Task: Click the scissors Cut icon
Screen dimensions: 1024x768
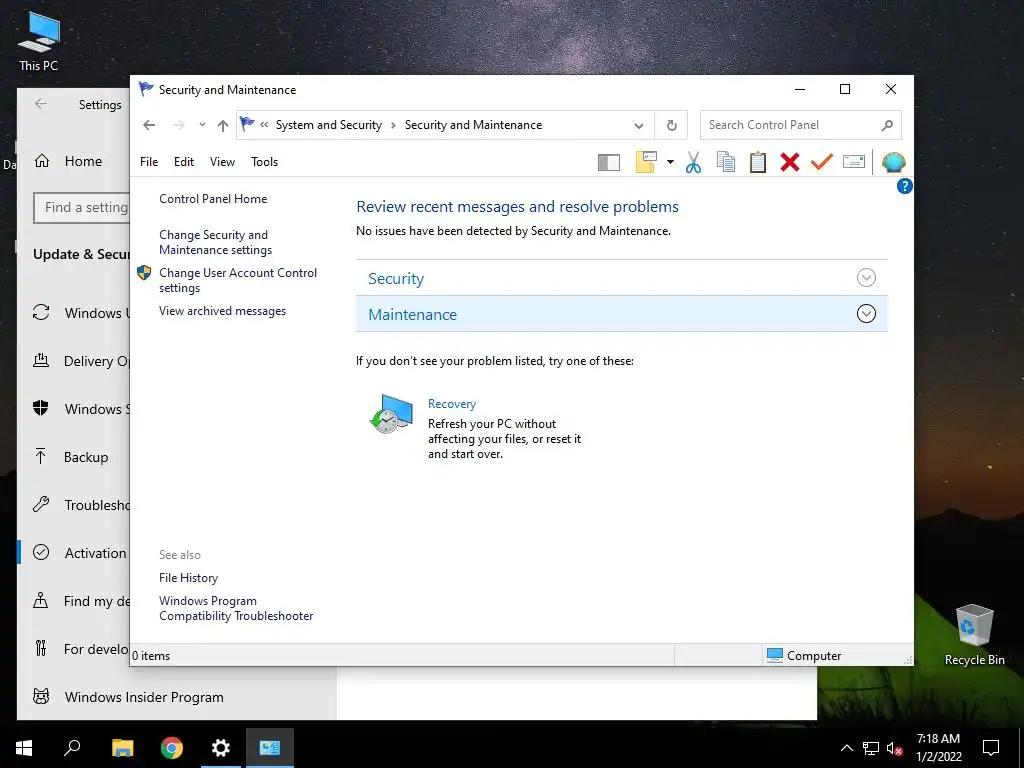Action: (694, 162)
